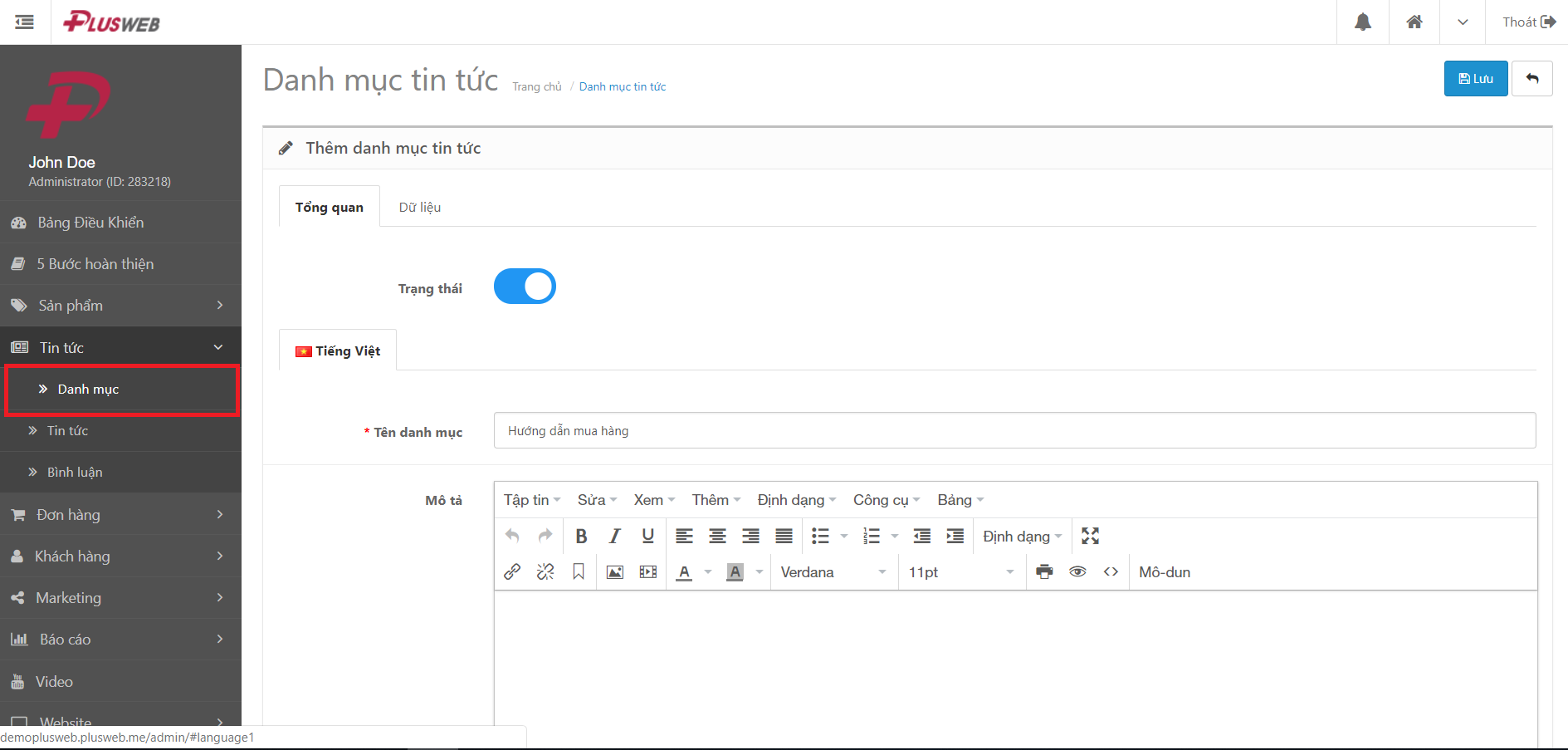Click the Bold formatting icon
The height and width of the screenshot is (750, 1568).
tap(581, 537)
